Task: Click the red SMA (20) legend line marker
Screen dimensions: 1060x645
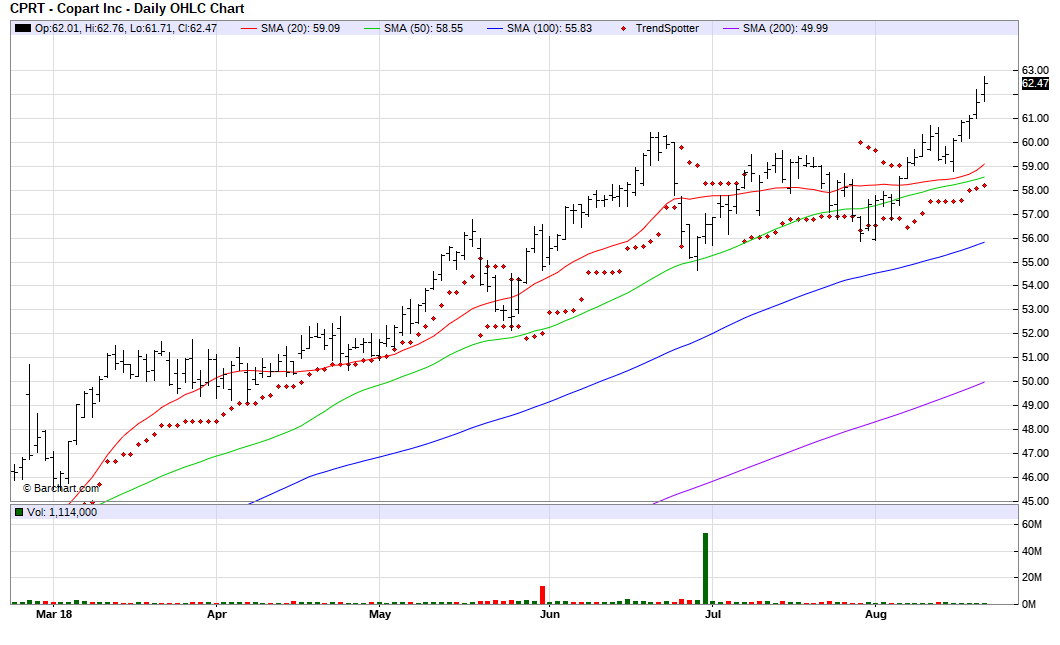Action: 249,28
